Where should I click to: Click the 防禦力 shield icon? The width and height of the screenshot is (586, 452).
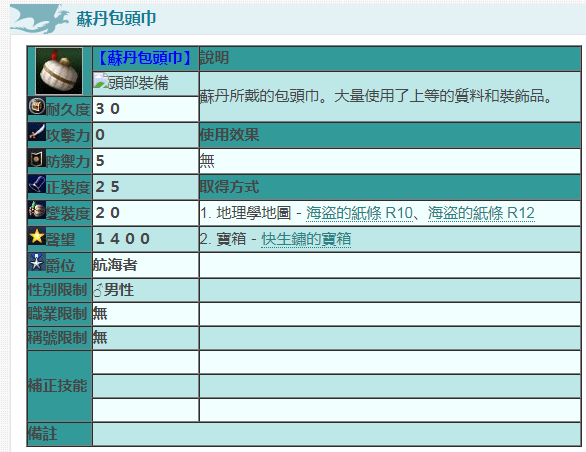tap(37, 158)
